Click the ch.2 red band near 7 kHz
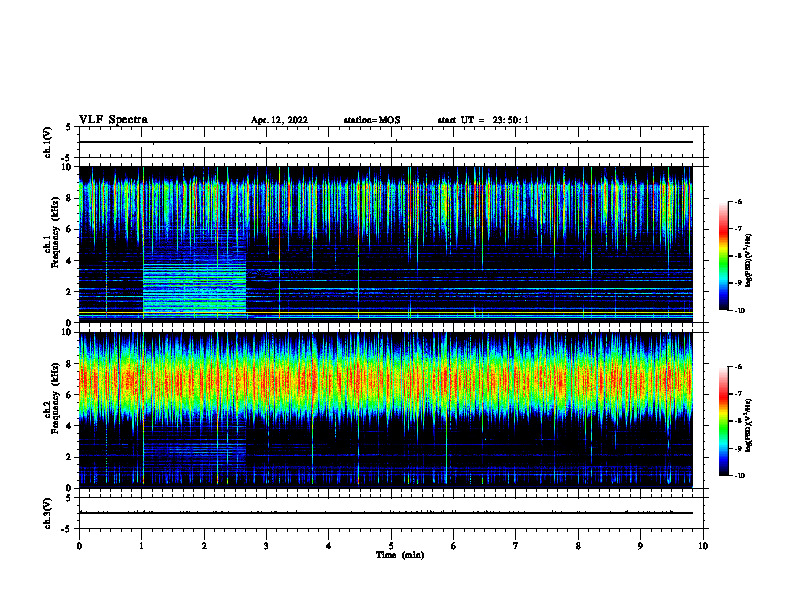 385,381
